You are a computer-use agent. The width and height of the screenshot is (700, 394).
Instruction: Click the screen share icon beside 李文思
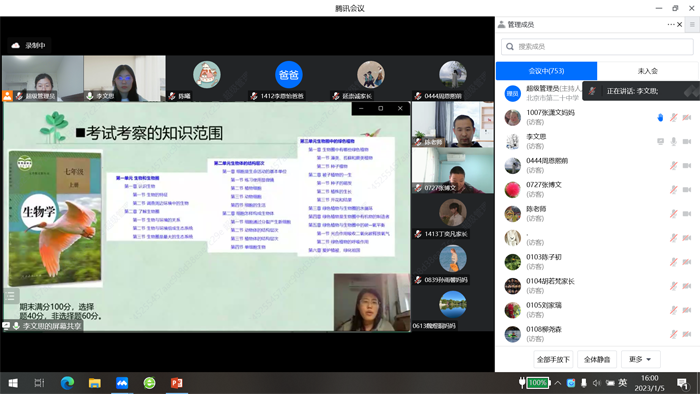tap(660, 141)
